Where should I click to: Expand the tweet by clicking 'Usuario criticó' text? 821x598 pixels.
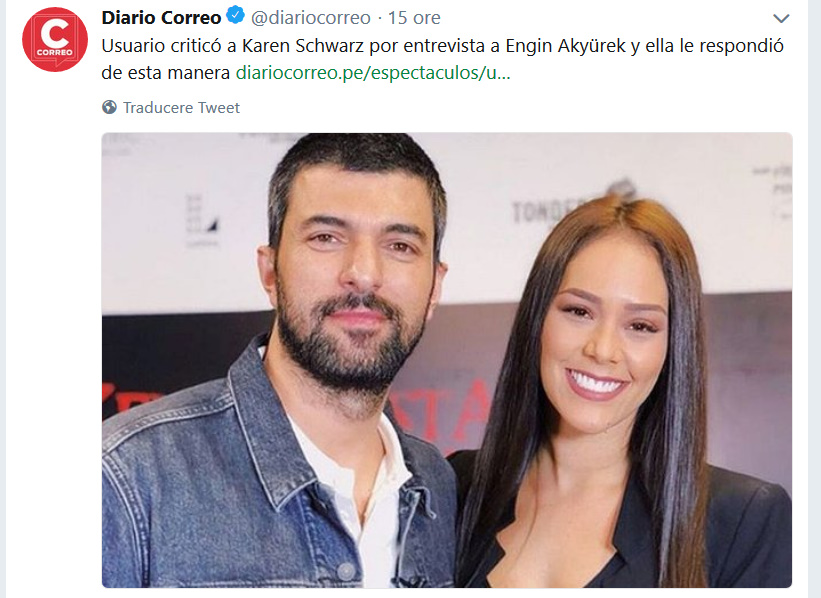164,46
